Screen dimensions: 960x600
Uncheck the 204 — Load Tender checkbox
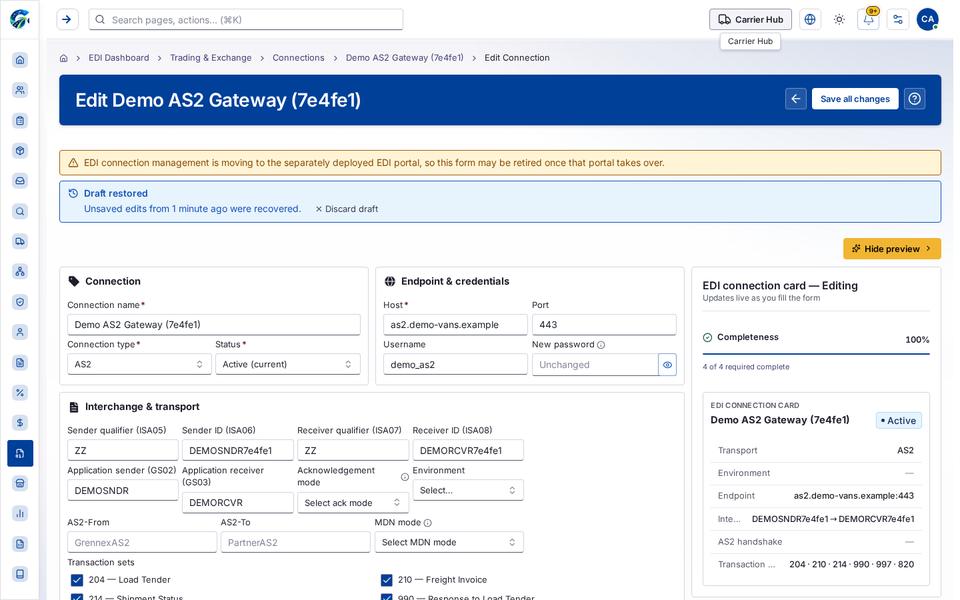pyautogui.click(x=77, y=580)
